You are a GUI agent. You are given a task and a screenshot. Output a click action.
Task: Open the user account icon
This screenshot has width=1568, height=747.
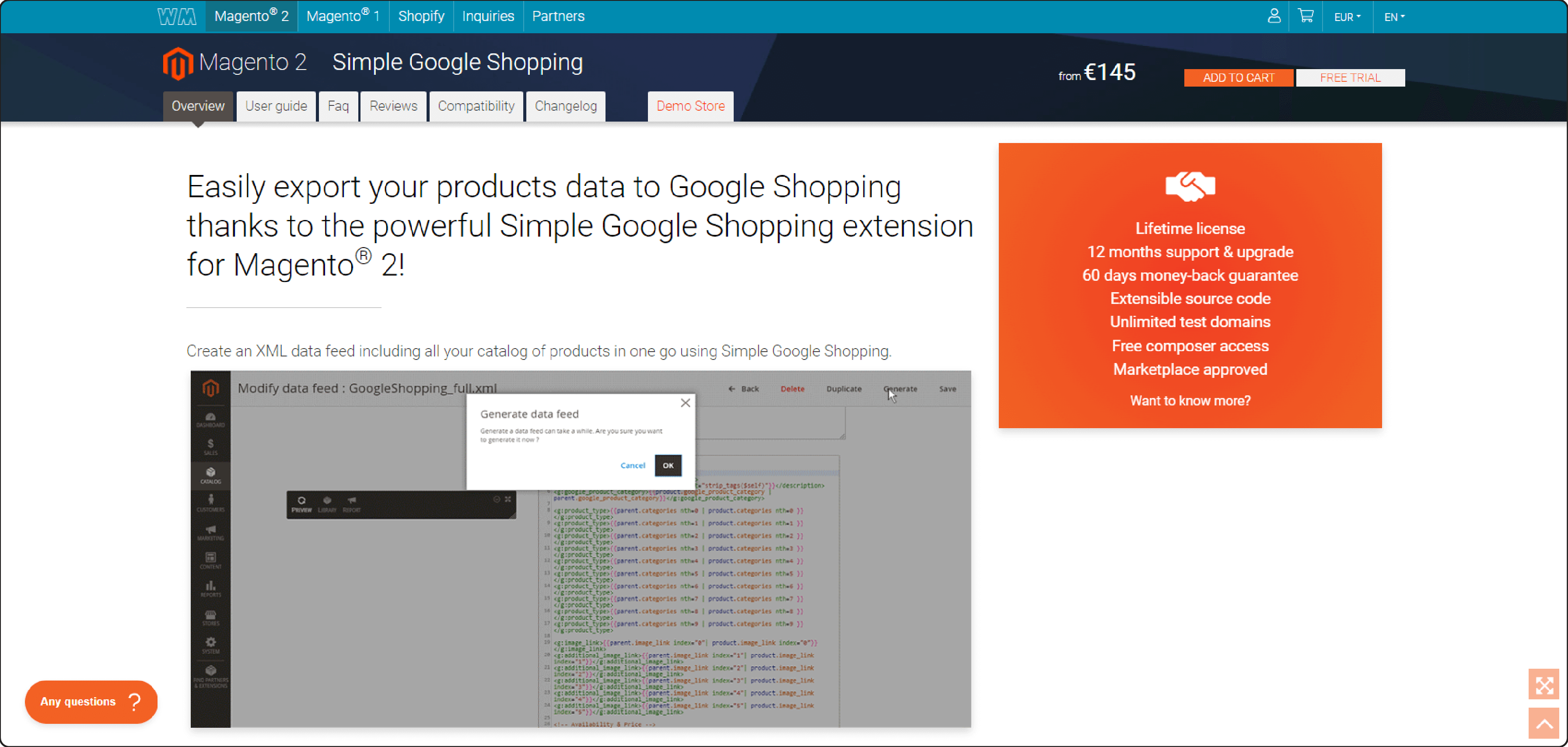(1274, 16)
